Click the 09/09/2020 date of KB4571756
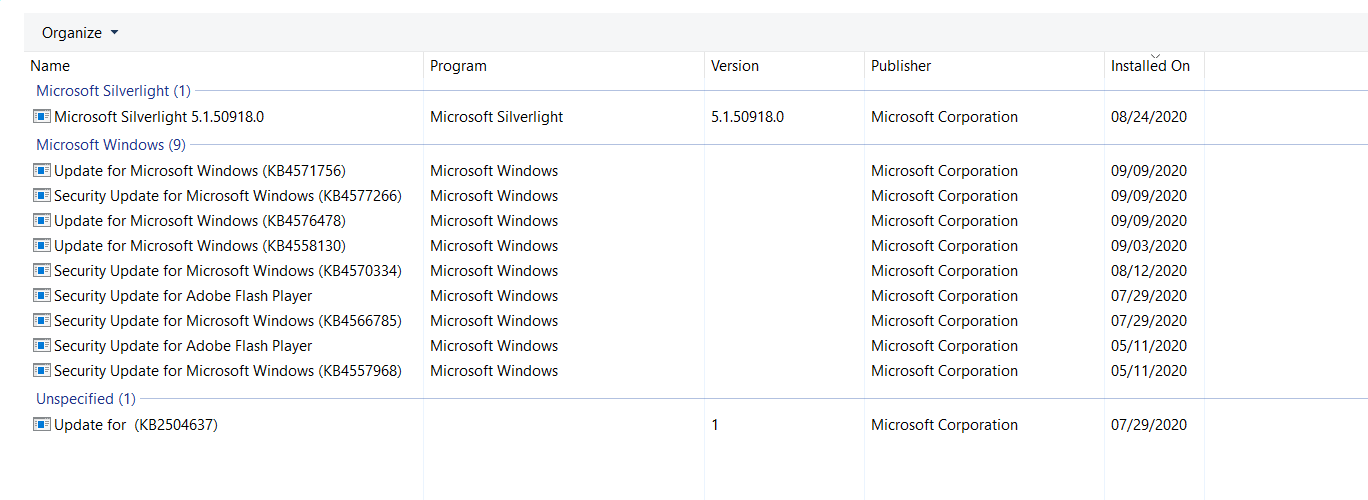This screenshot has width=1368, height=500. tap(1149, 171)
